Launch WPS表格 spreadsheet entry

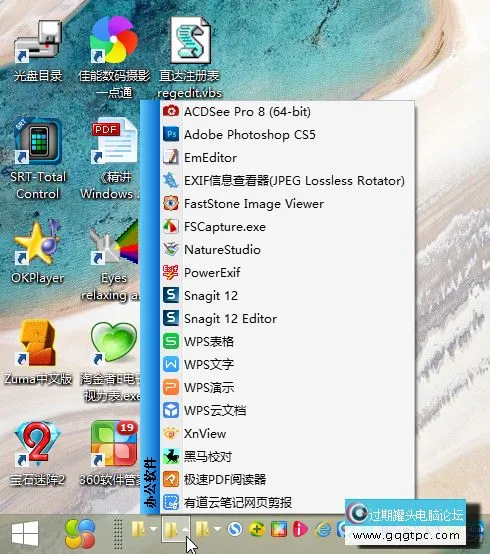(287, 342)
